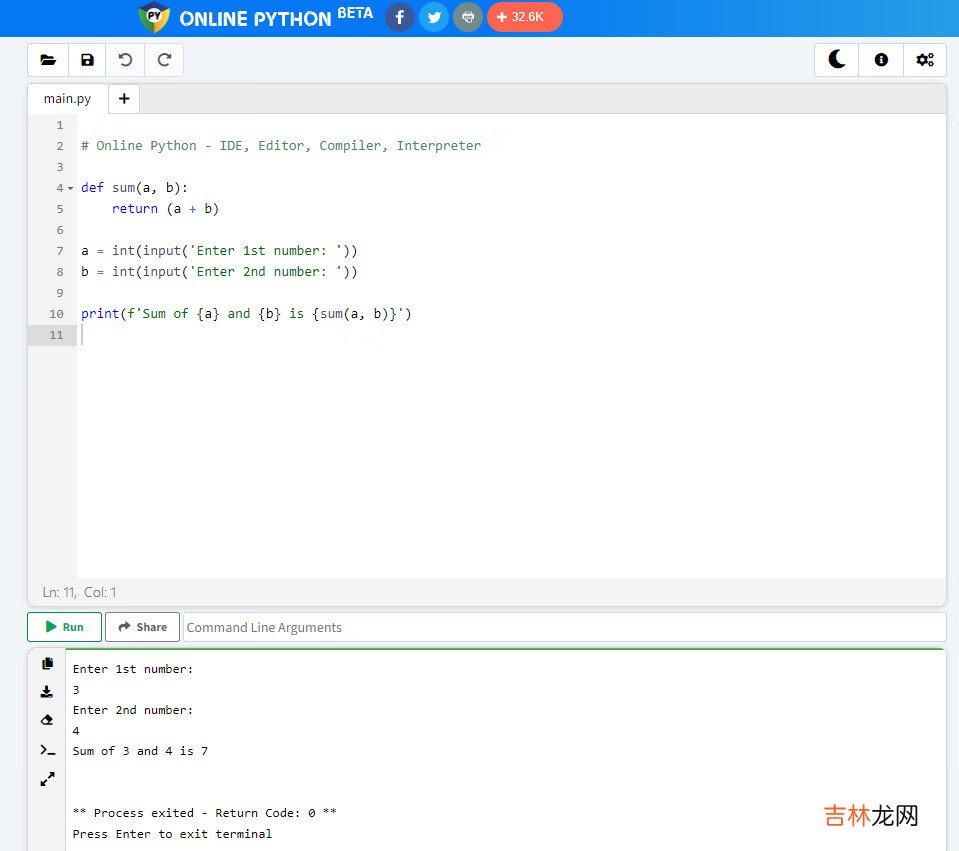
Task: Open the info icon in the toolbar
Action: pos(881,60)
